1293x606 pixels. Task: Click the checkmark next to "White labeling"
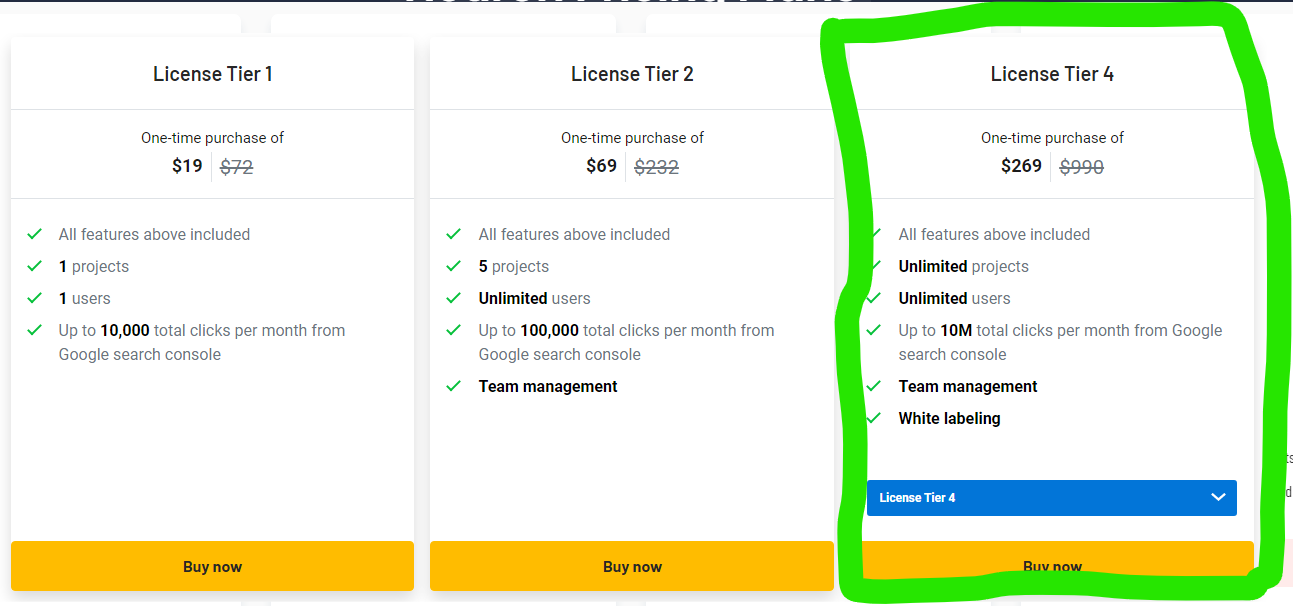click(x=874, y=418)
